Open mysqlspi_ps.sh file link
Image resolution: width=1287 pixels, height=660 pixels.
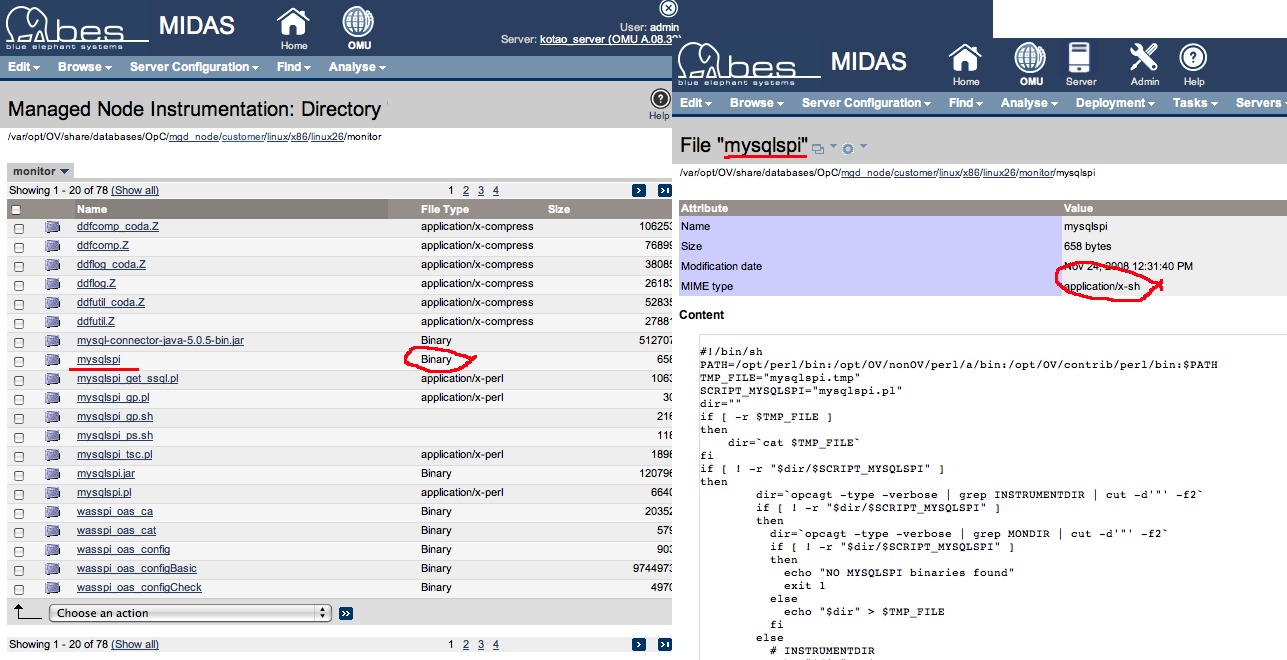[x=115, y=436]
